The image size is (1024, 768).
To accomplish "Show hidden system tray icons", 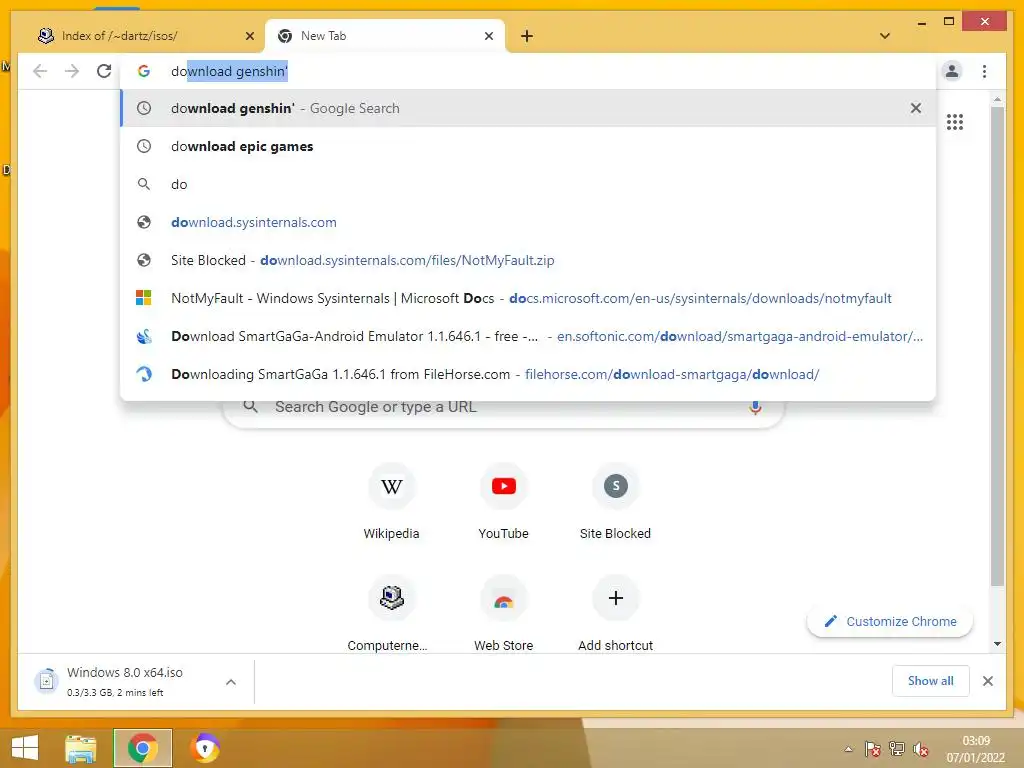I will [x=848, y=749].
